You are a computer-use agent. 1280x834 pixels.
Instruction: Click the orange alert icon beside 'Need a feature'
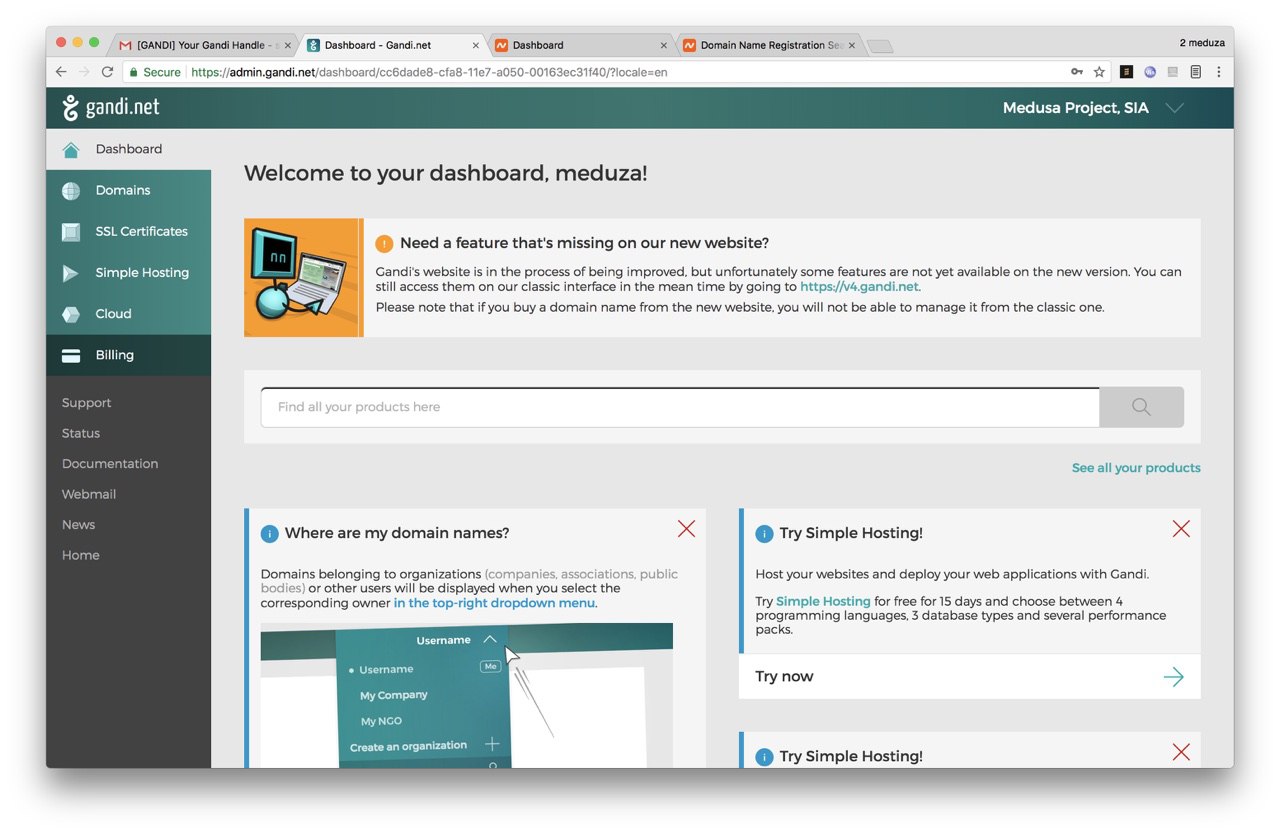coord(384,243)
